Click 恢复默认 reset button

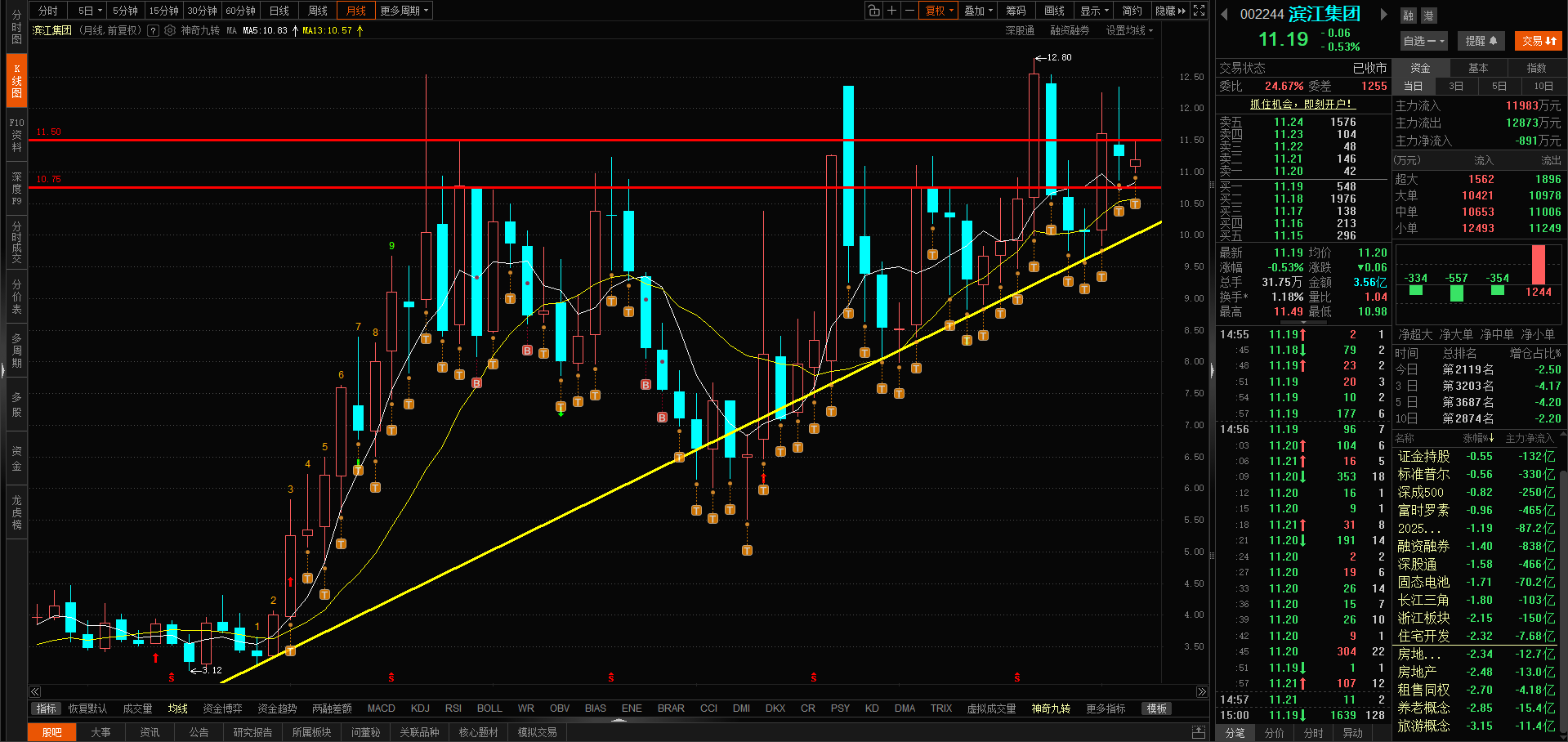pos(87,708)
